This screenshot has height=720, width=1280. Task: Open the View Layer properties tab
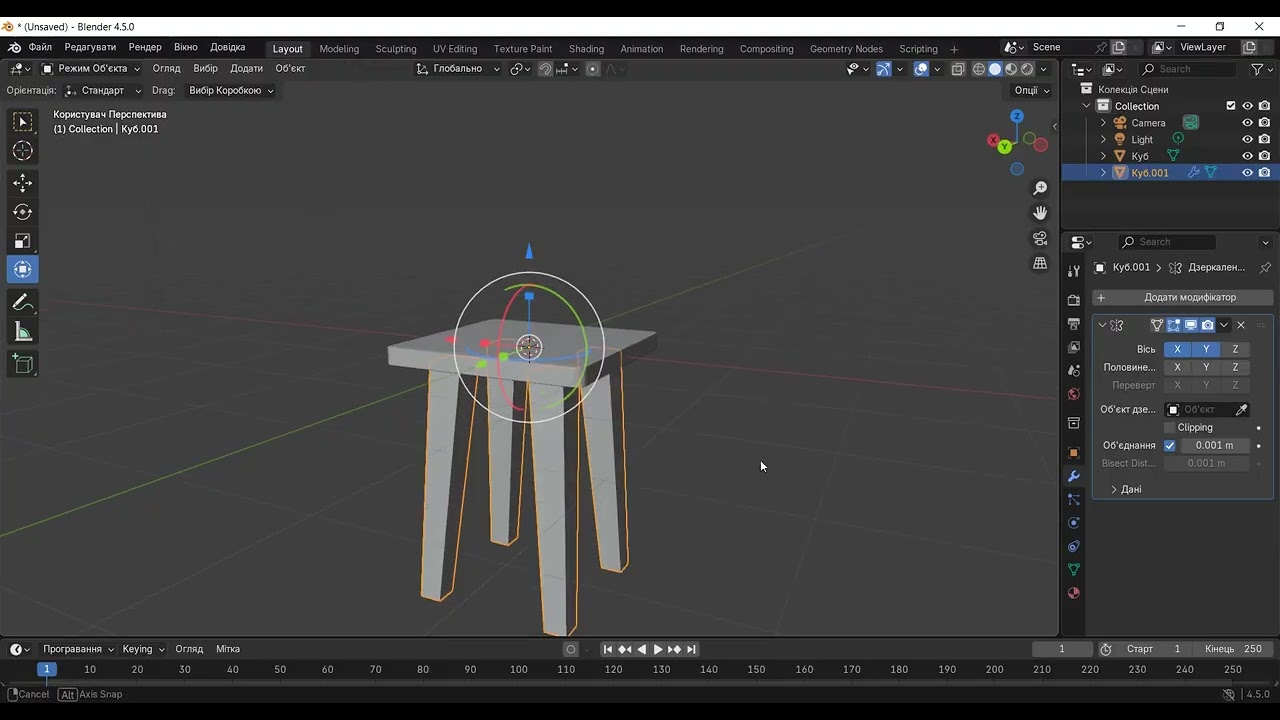tap(1074, 347)
